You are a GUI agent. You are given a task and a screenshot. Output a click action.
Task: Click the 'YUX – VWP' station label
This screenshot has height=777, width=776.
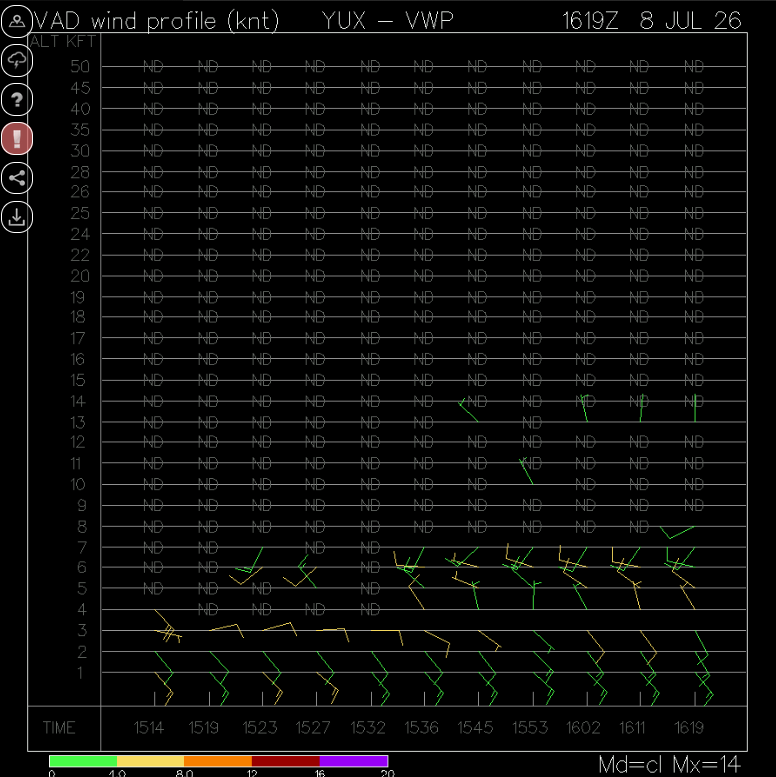click(x=388, y=21)
